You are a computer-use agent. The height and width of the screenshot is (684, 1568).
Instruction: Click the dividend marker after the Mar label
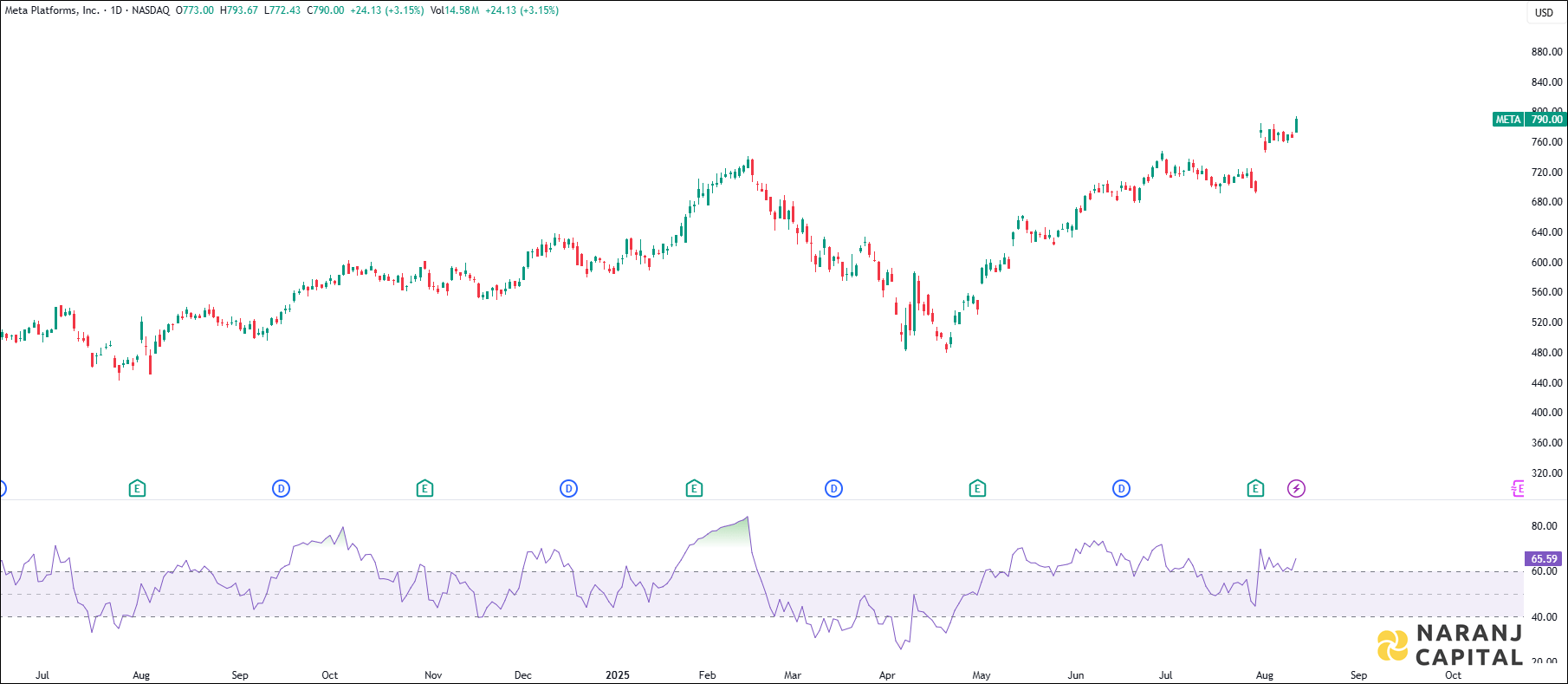coord(833,489)
